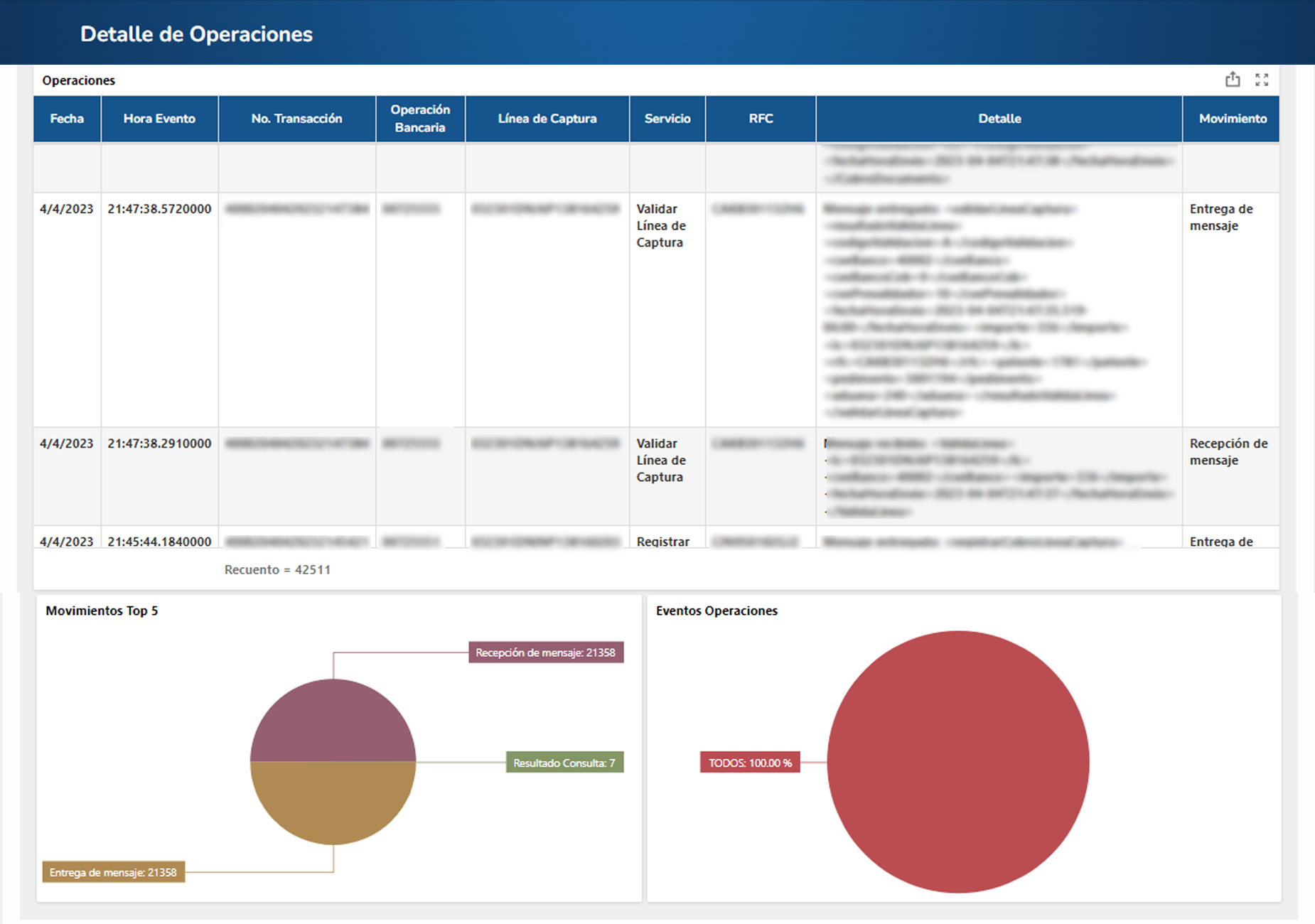Click the tan Entrega de mensaje pie slice
Screen dimensions: 1315x924
coord(333,803)
